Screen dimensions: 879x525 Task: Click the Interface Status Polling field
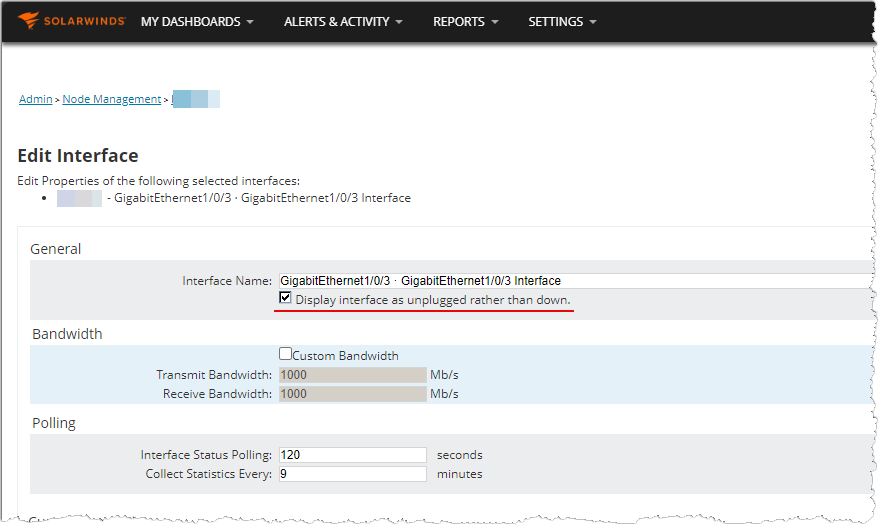coord(353,455)
